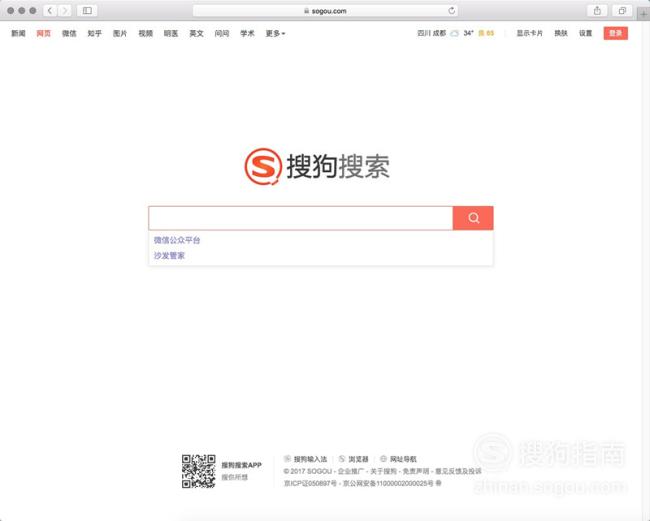This screenshot has width=650, height=521.
Task: Open the 图片 tab
Action: pyautogui.click(x=120, y=33)
